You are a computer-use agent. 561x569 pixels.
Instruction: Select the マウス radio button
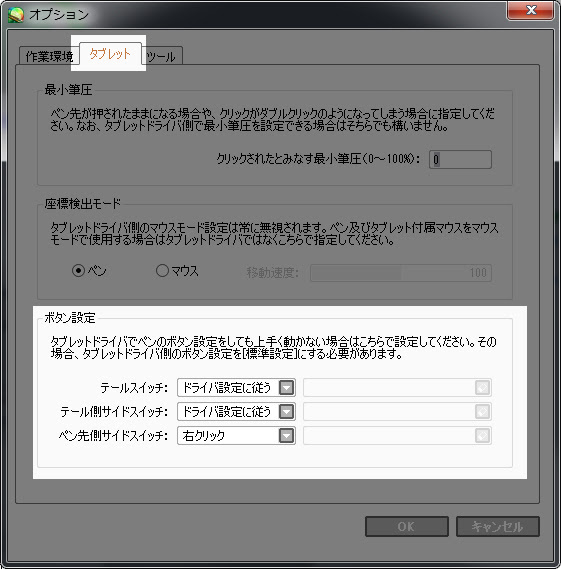click(162, 270)
